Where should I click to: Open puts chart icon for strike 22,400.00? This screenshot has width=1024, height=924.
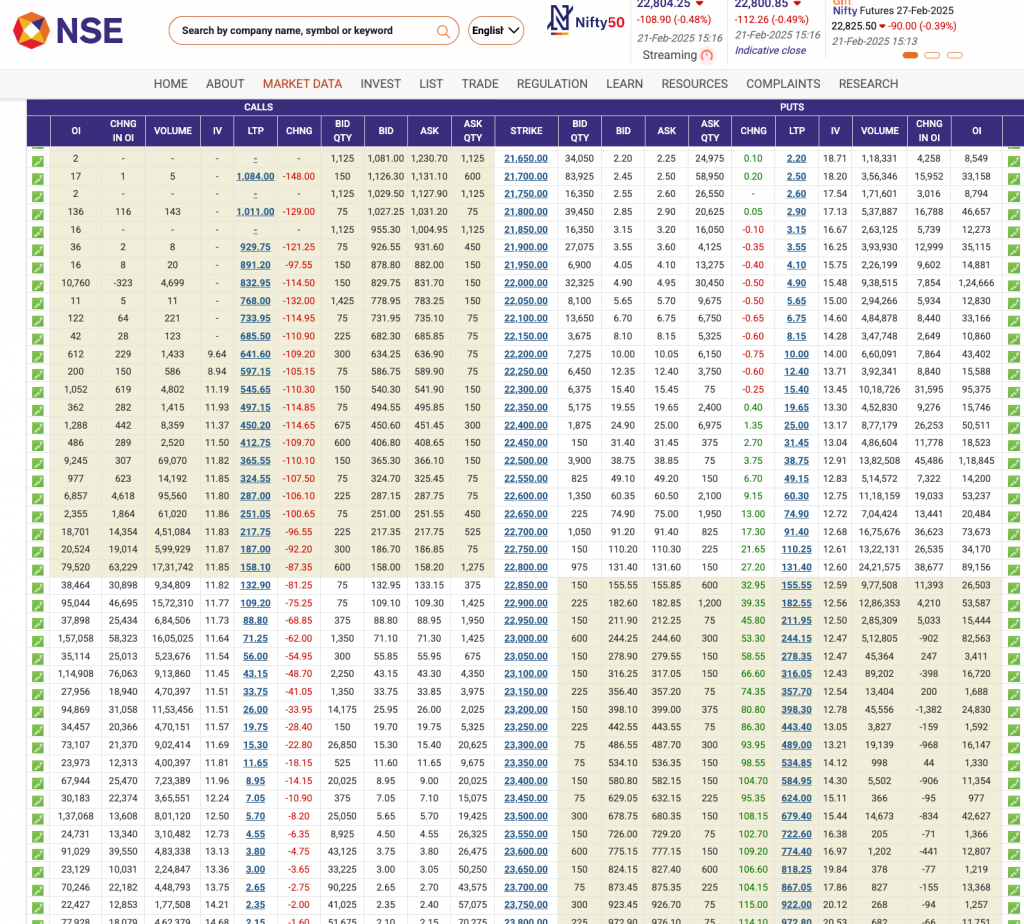pos(1014,428)
